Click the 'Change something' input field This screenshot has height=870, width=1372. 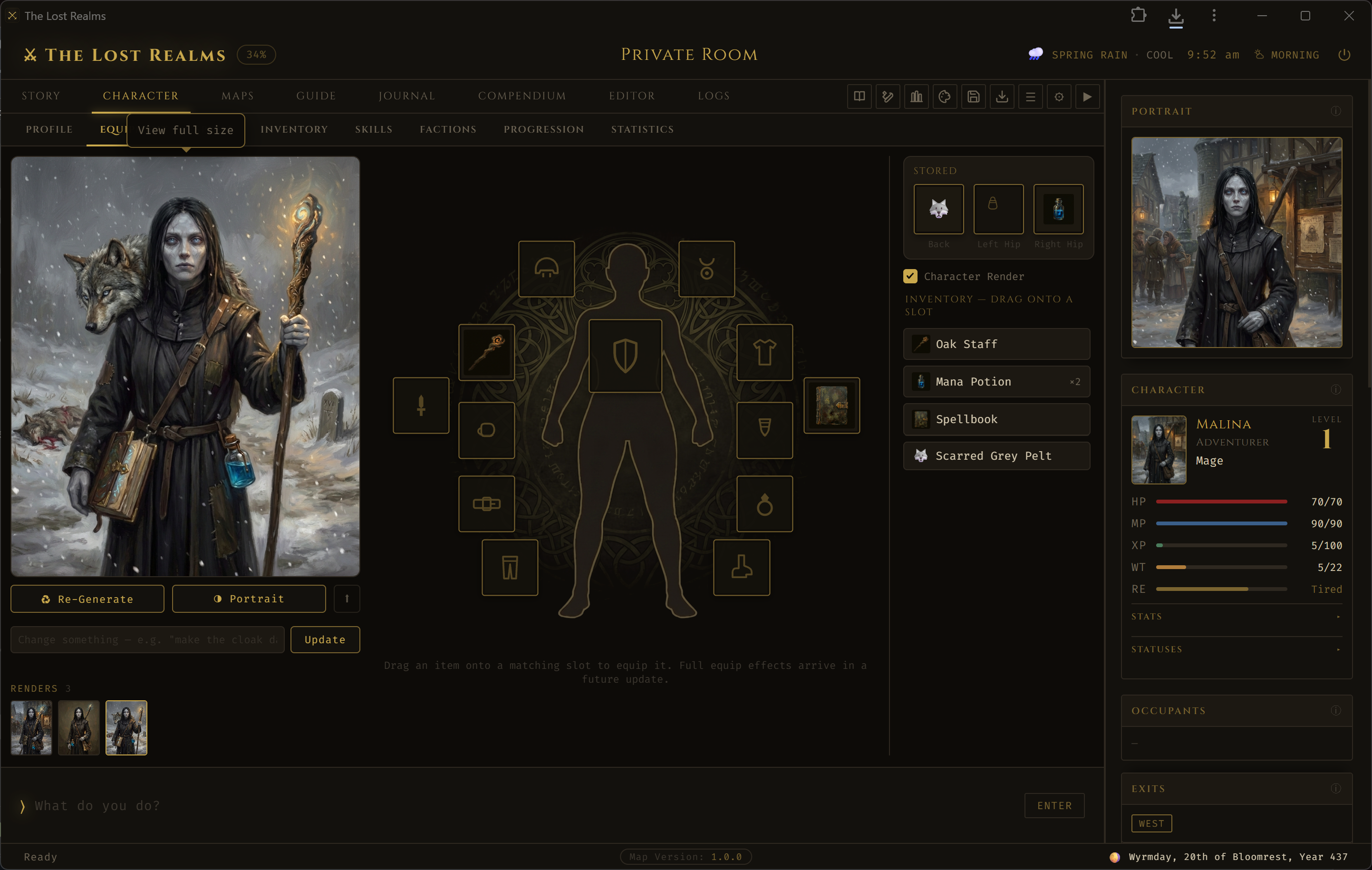coord(147,639)
